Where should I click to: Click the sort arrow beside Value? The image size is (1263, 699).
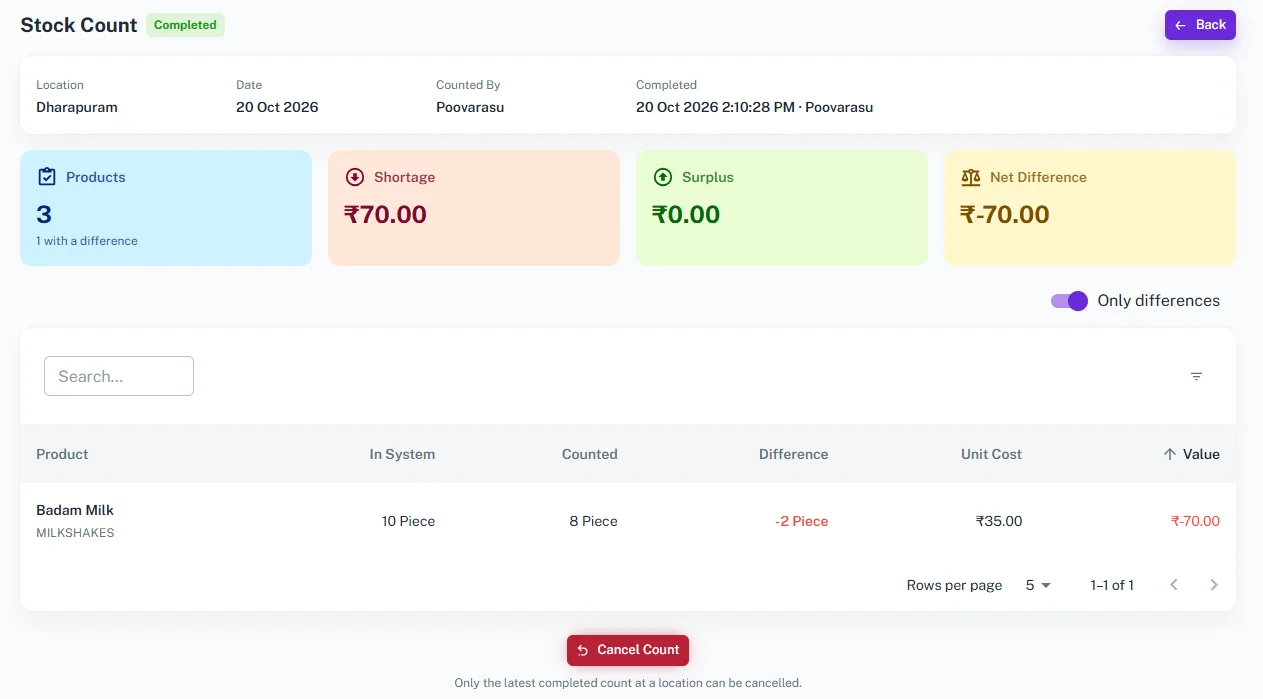point(1169,454)
